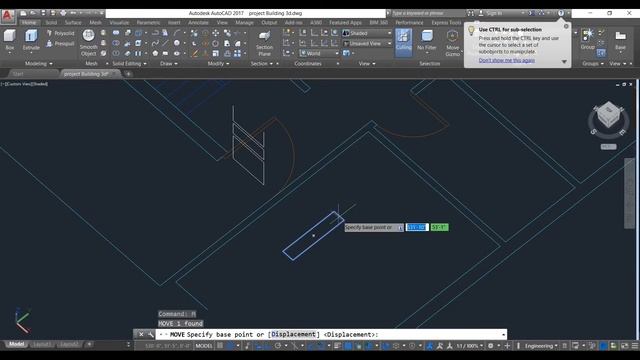Click the Sign In user icon

tap(481, 13)
